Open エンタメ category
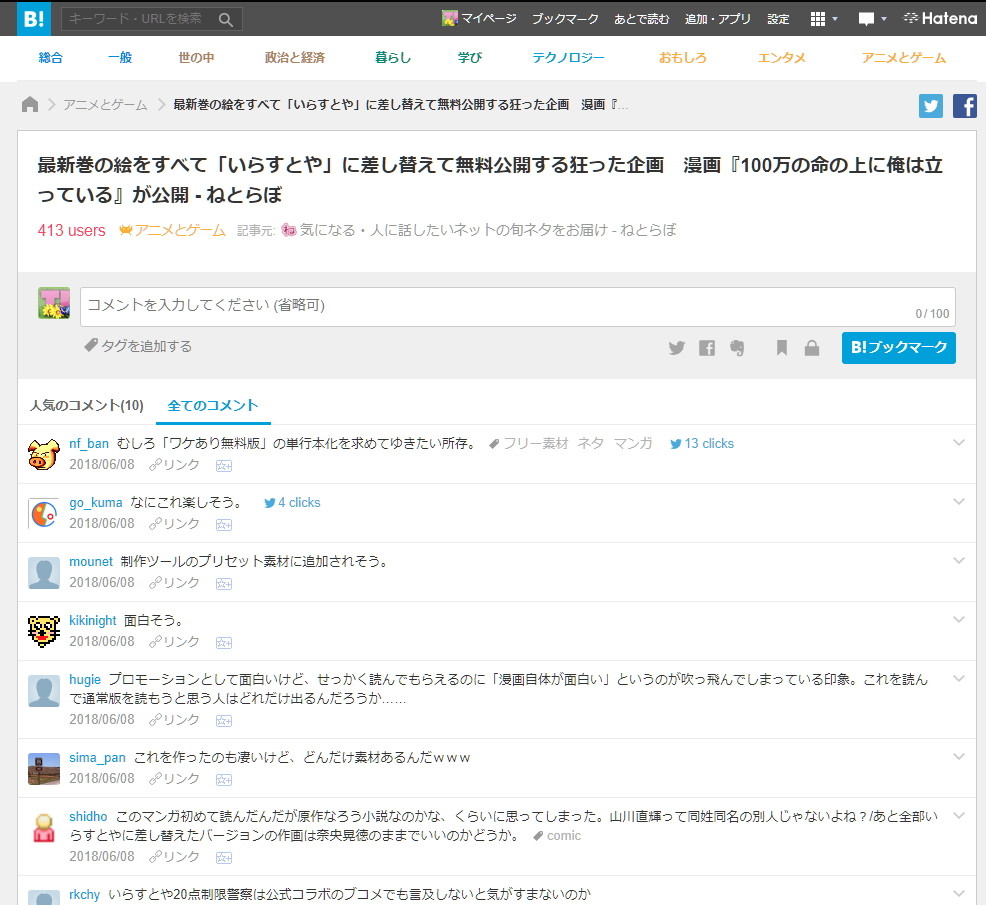The width and height of the screenshot is (986, 905). click(782, 58)
